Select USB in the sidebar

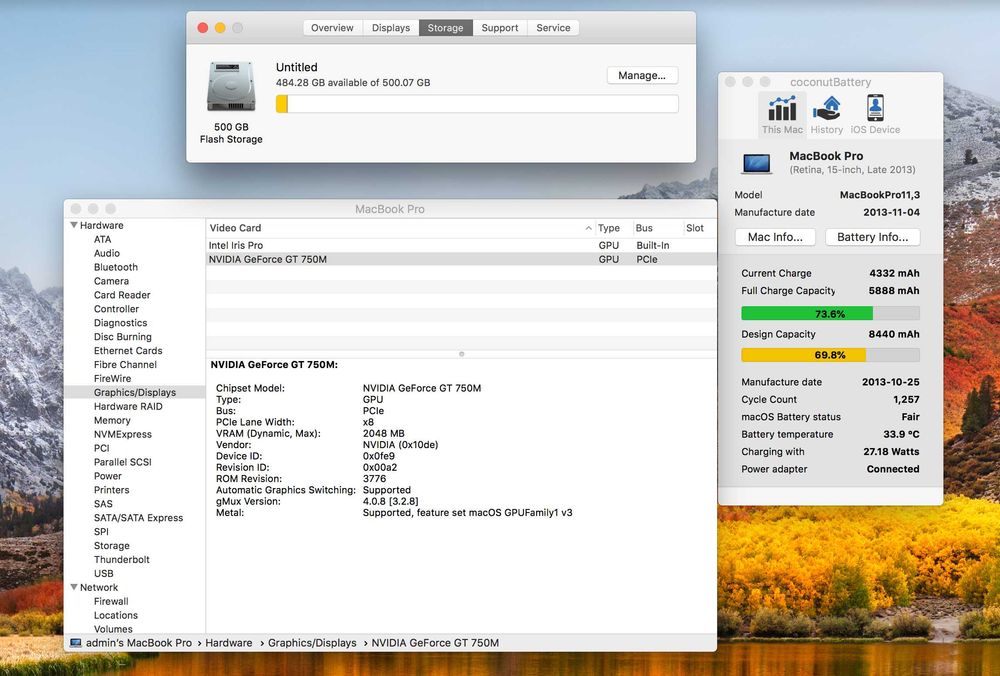tap(103, 574)
